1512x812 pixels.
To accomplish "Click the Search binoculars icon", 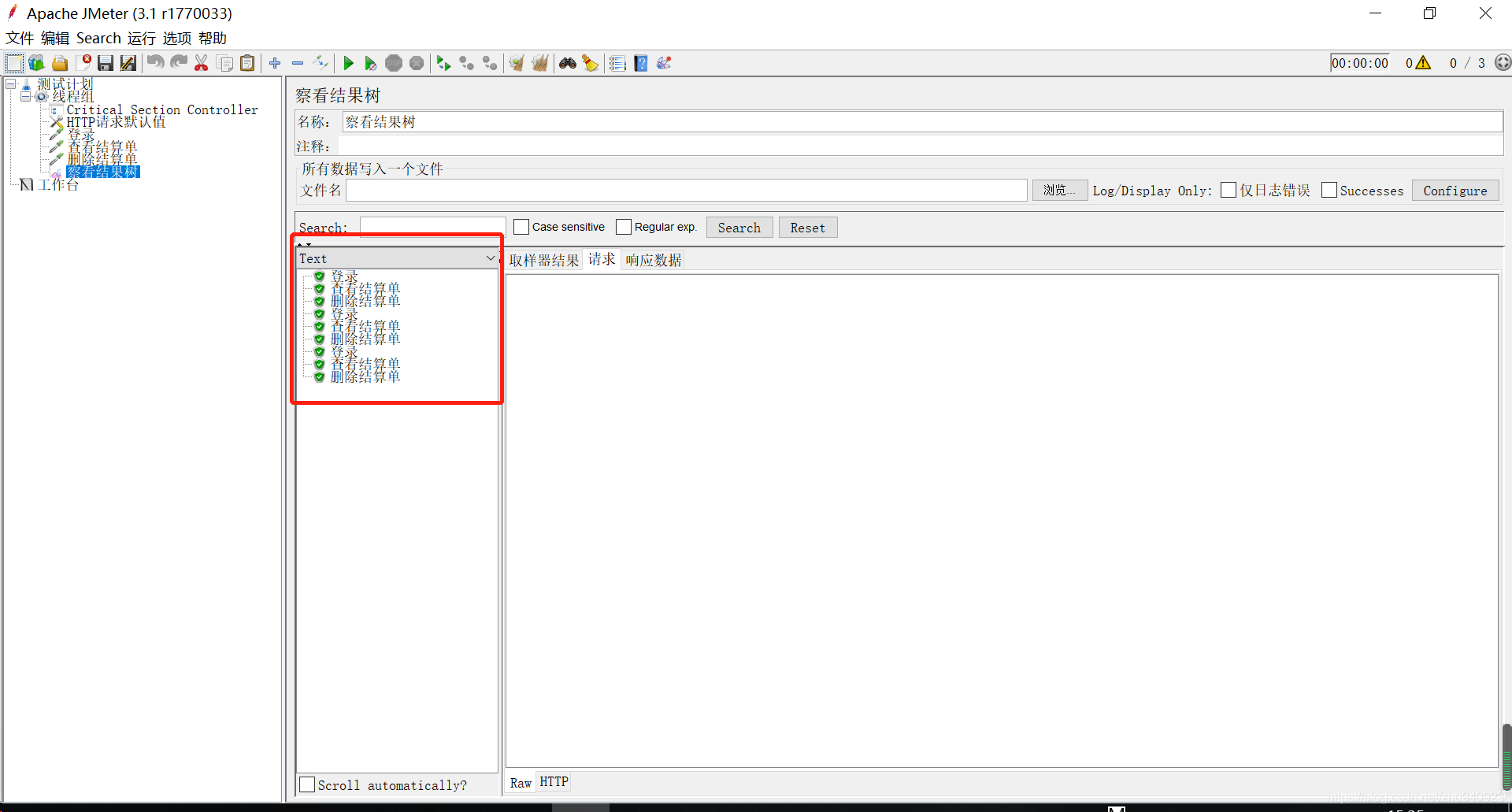I will click(x=568, y=63).
